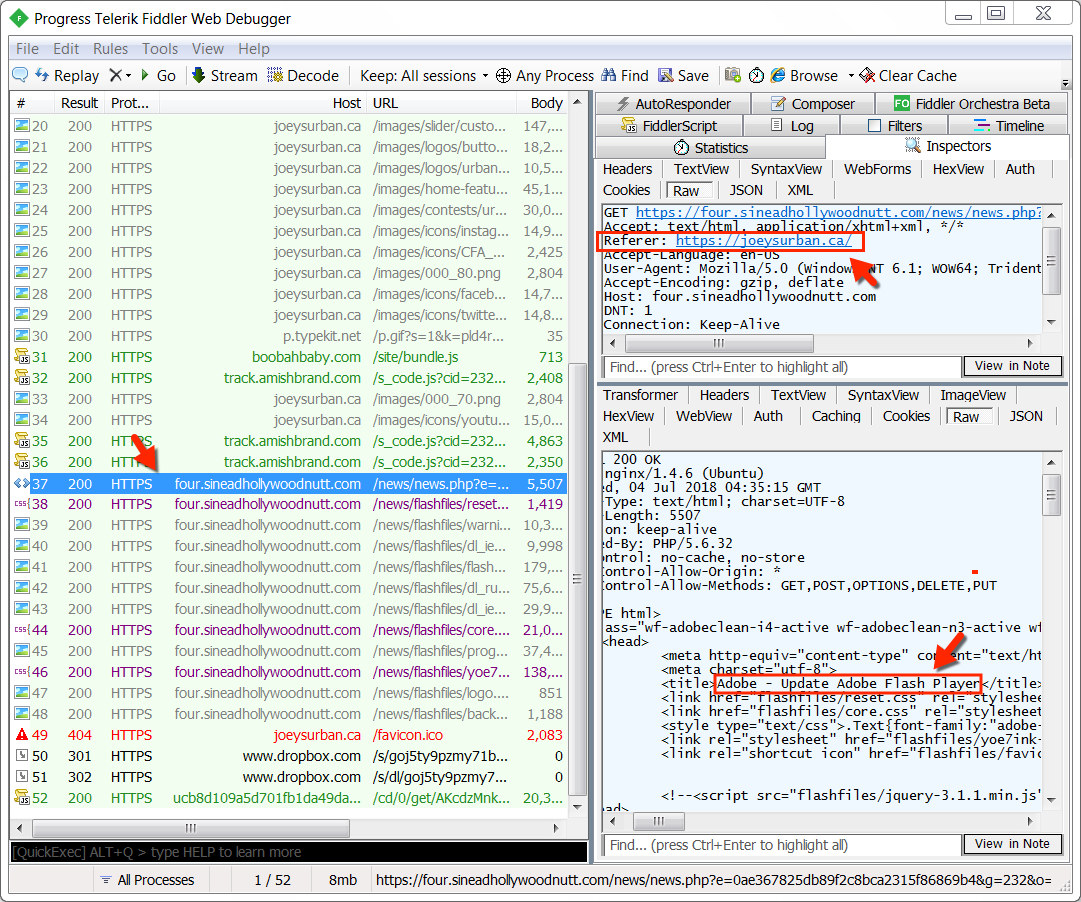Screen dimensions: 1081x902
Task: Open the Keep: All sessions dropdown
Action: tap(424, 75)
